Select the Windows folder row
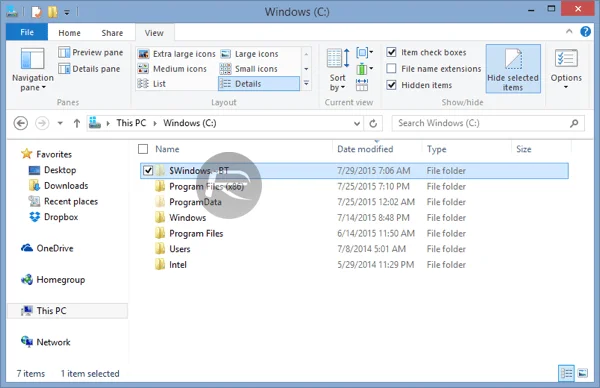This screenshot has width=600, height=388. [354, 218]
